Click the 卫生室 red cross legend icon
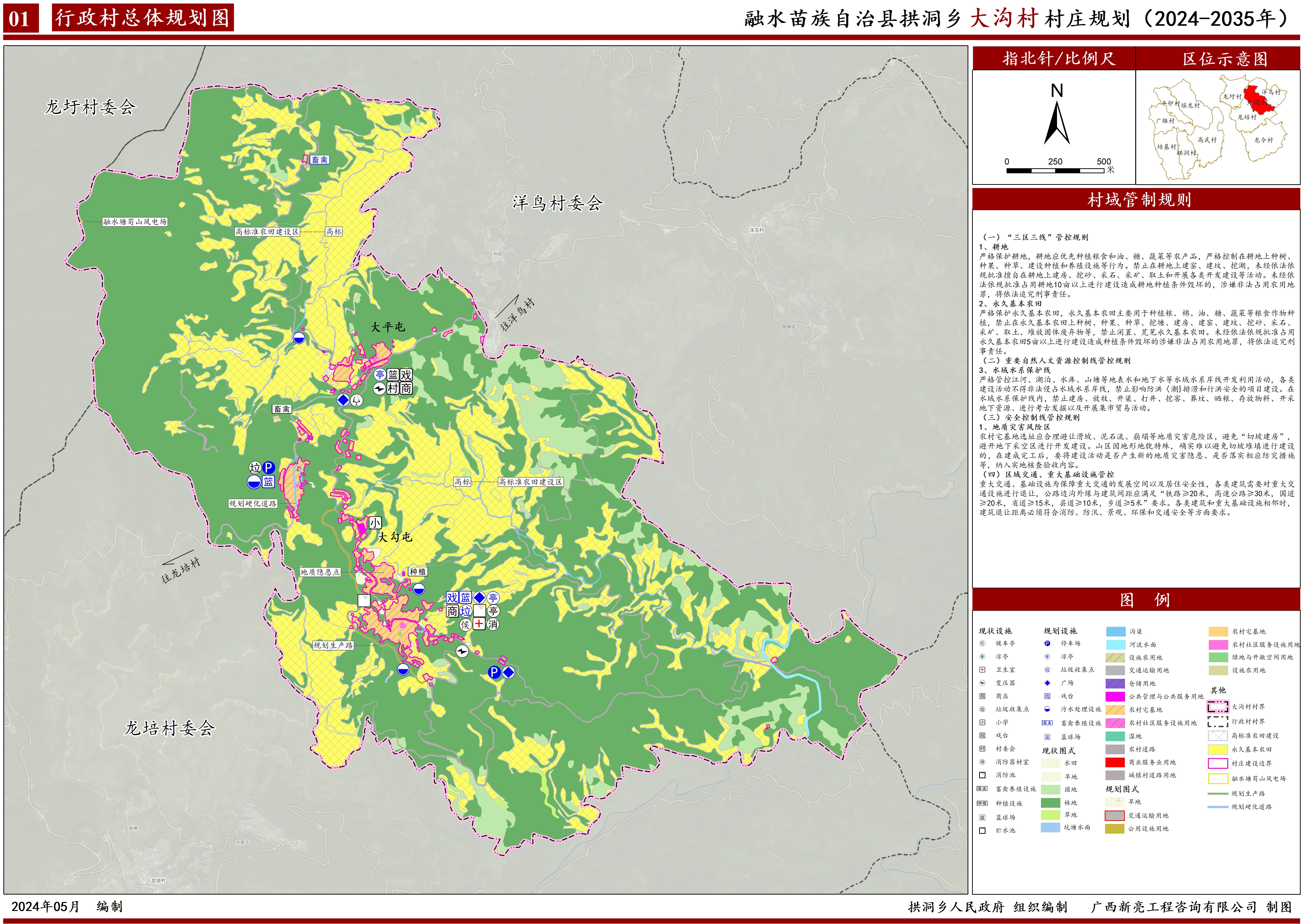Image resolution: width=1307 pixels, height=924 pixels. click(x=982, y=669)
